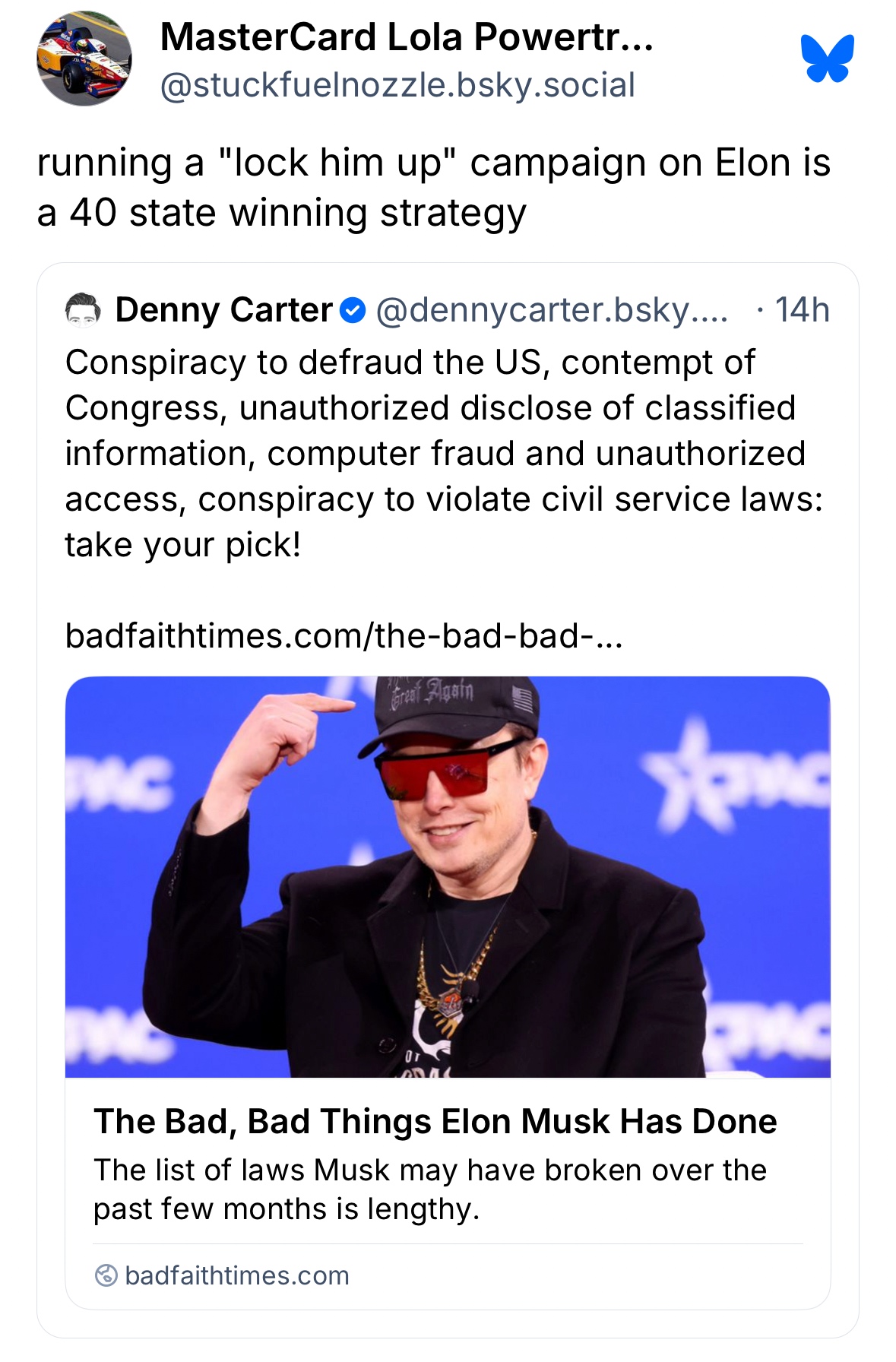Open the quoted post text starting "Conspiracy to defraud"
This screenshot has height=1362, width=896.
coord(444,453)
